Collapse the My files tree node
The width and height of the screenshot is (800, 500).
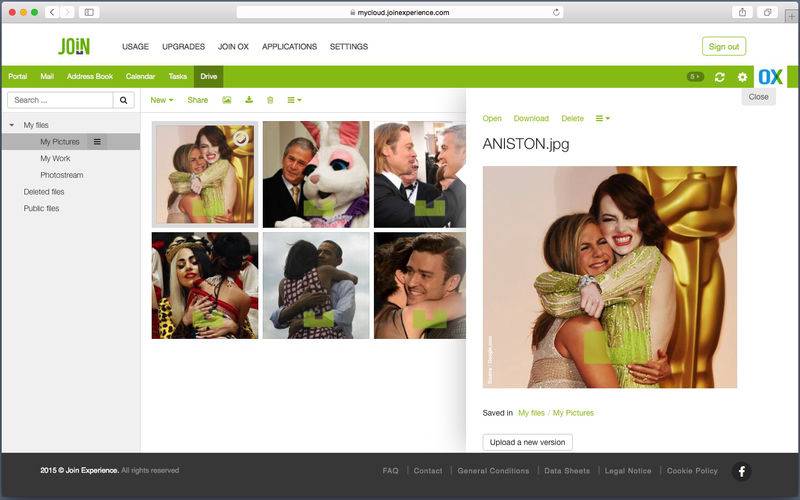(12, 125)
